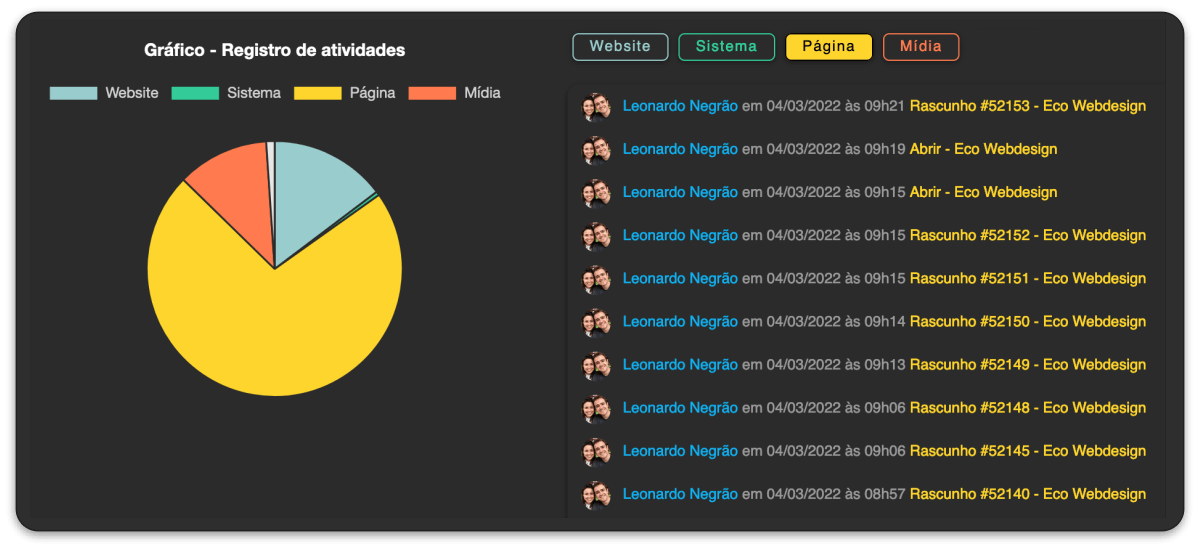
Task: Click user avatar in Rascunho #52148 row
Action: [596, 408]
